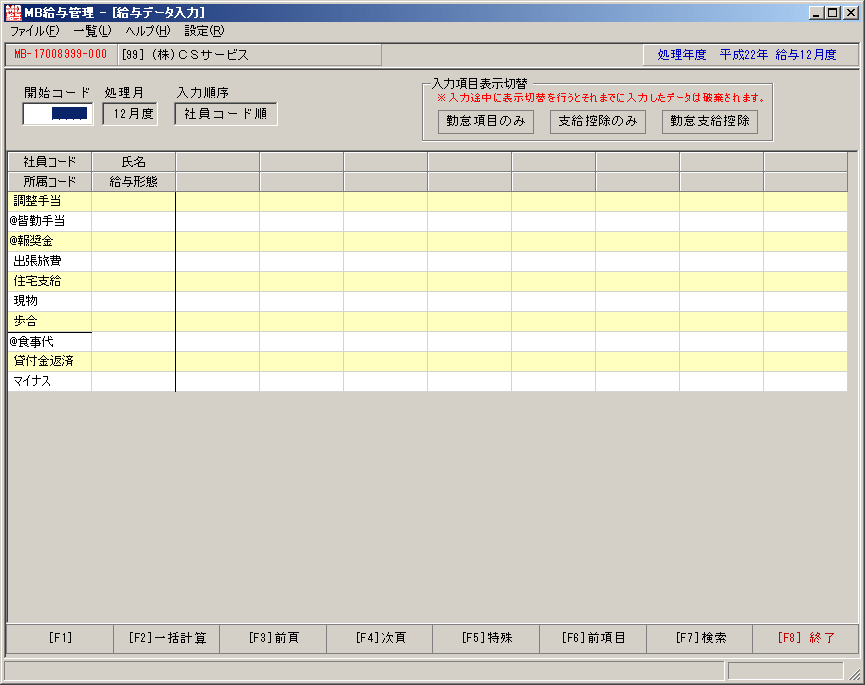Open the 設定(R) menu

click(204, 31)
